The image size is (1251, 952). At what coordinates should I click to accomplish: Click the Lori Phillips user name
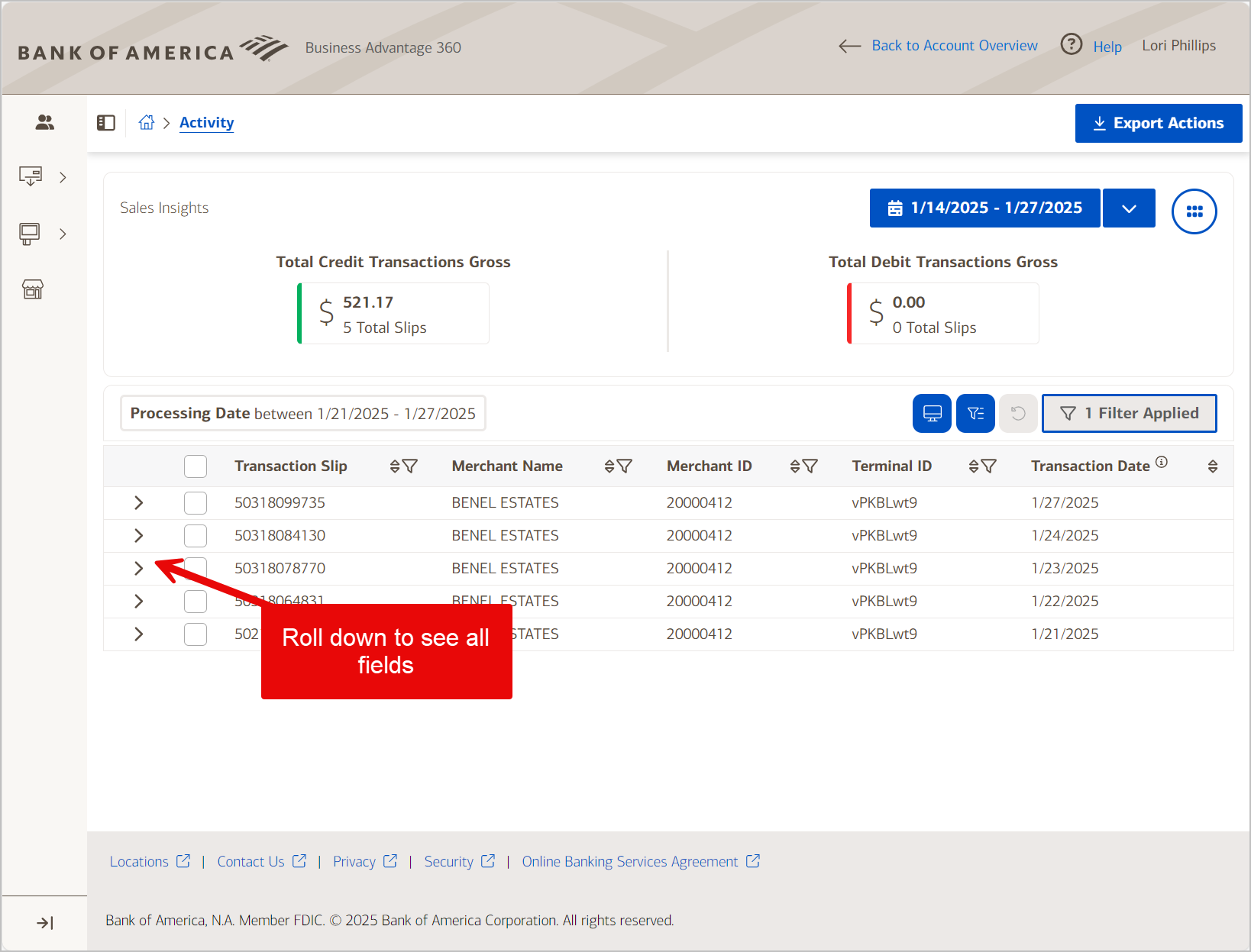click(1178, 46)
